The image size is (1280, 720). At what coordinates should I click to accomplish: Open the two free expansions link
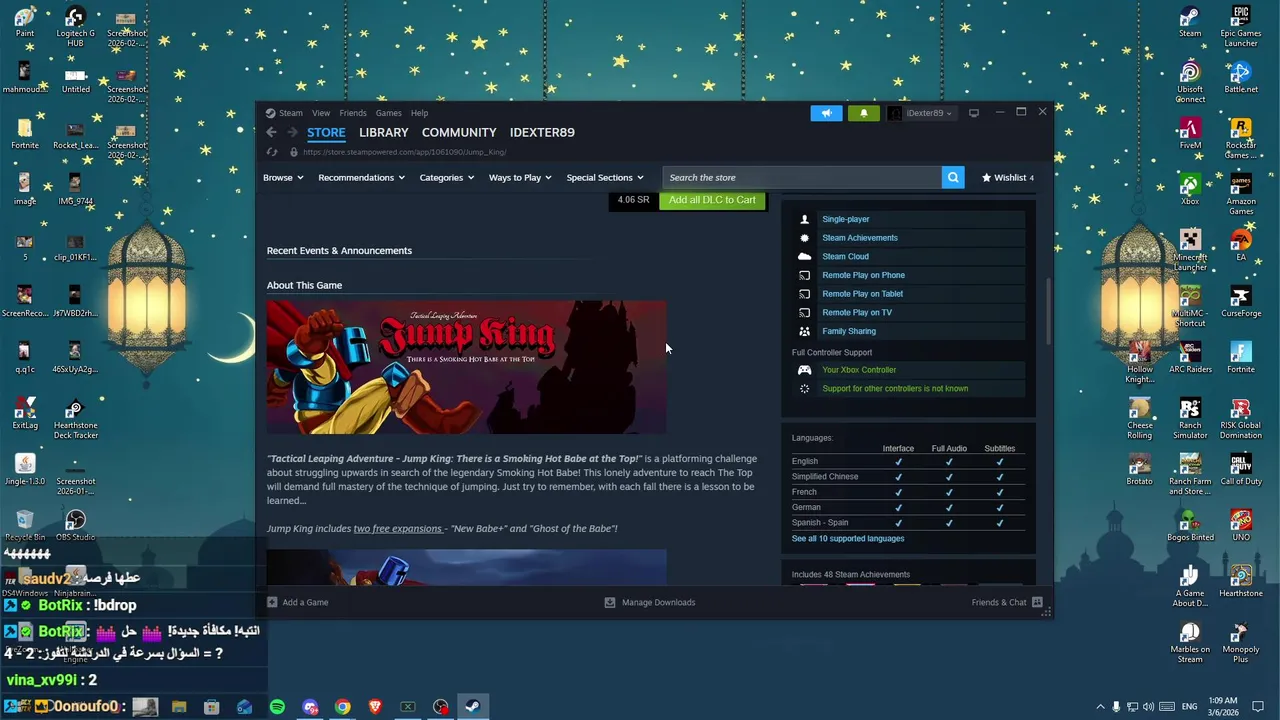[x=397, y=528]
